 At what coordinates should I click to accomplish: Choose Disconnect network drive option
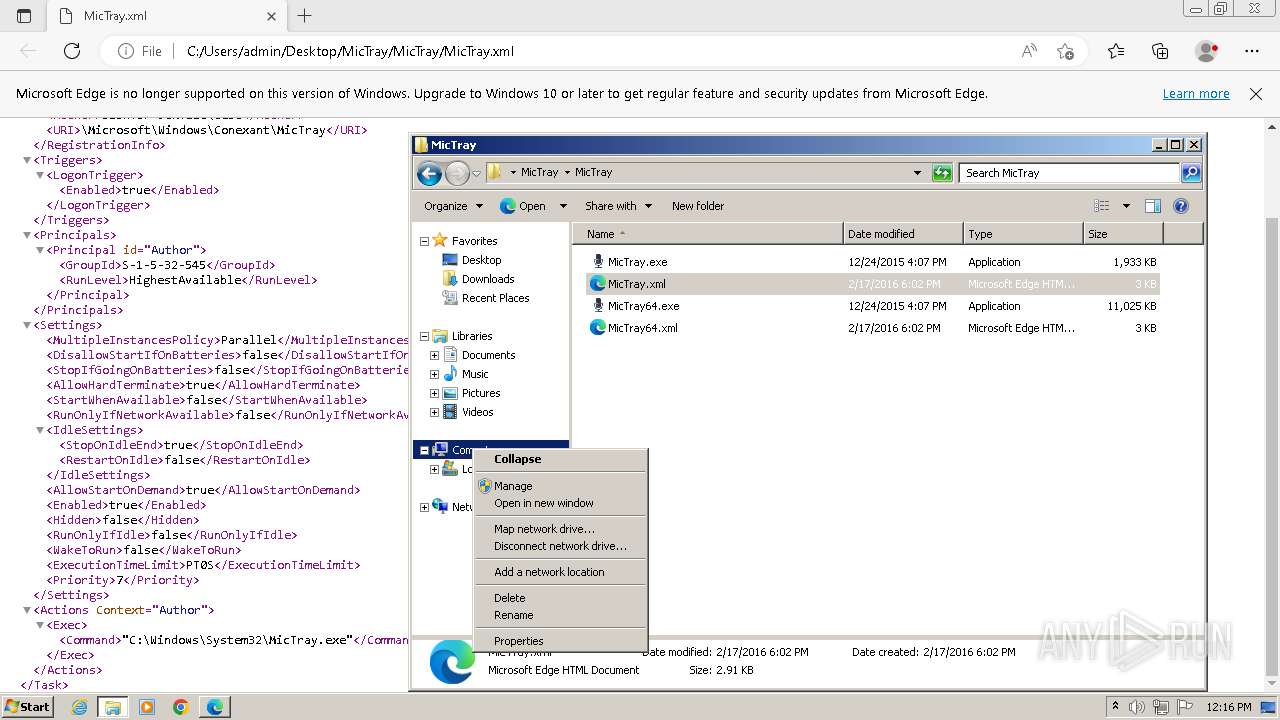click(x=560, y=546)
